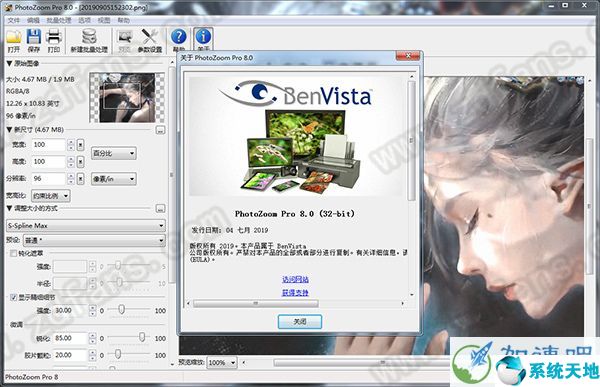Open the new batch processing icon
Image resolution: width=600 pixels, height=387 pixels.
[89, 37]
